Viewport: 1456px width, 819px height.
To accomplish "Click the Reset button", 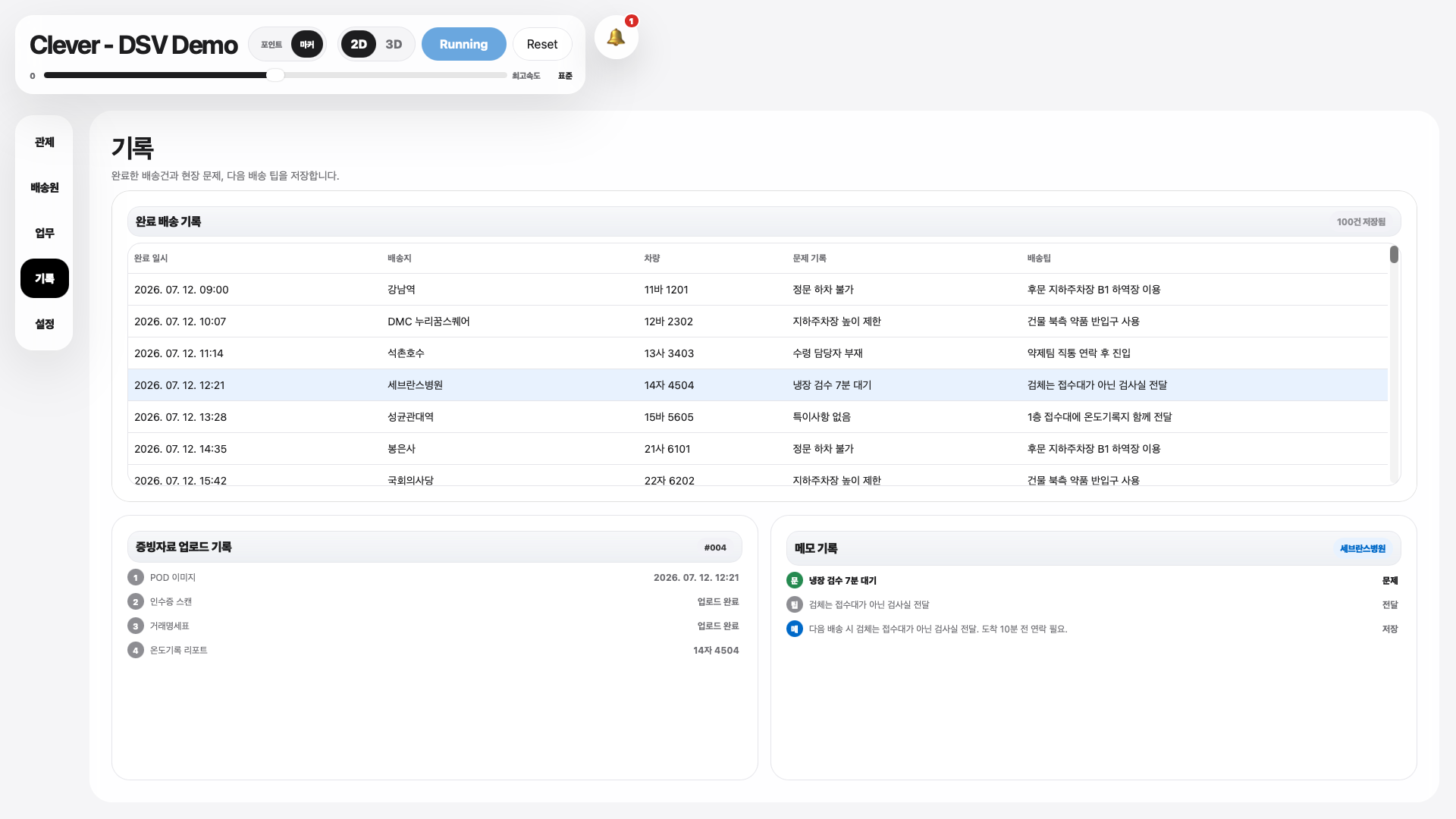I will 542,45.
